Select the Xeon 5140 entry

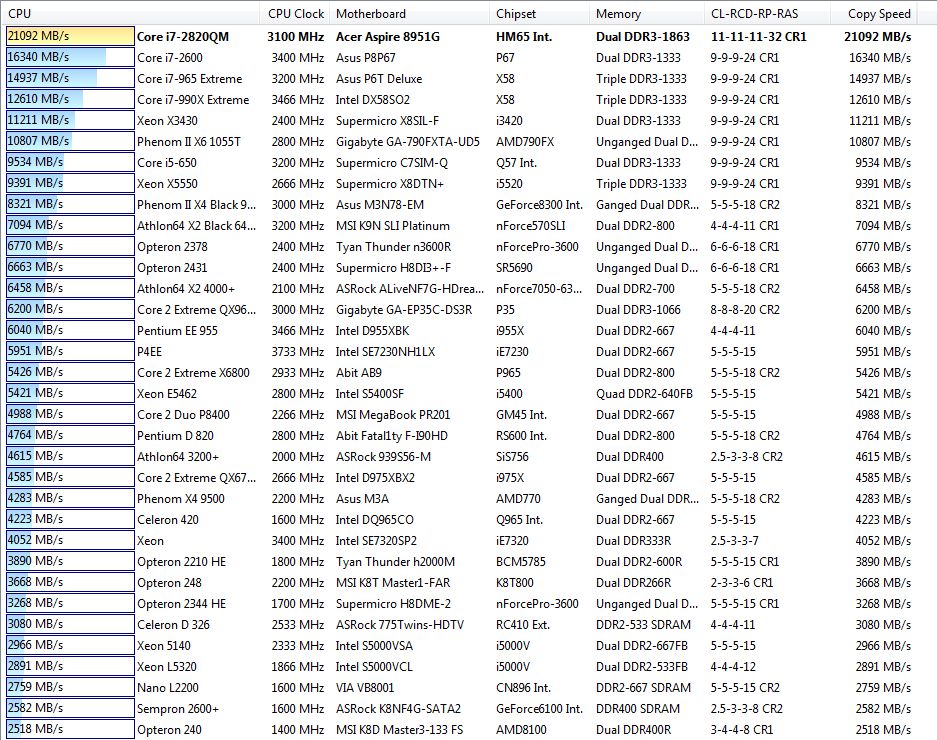pos(164,646)
